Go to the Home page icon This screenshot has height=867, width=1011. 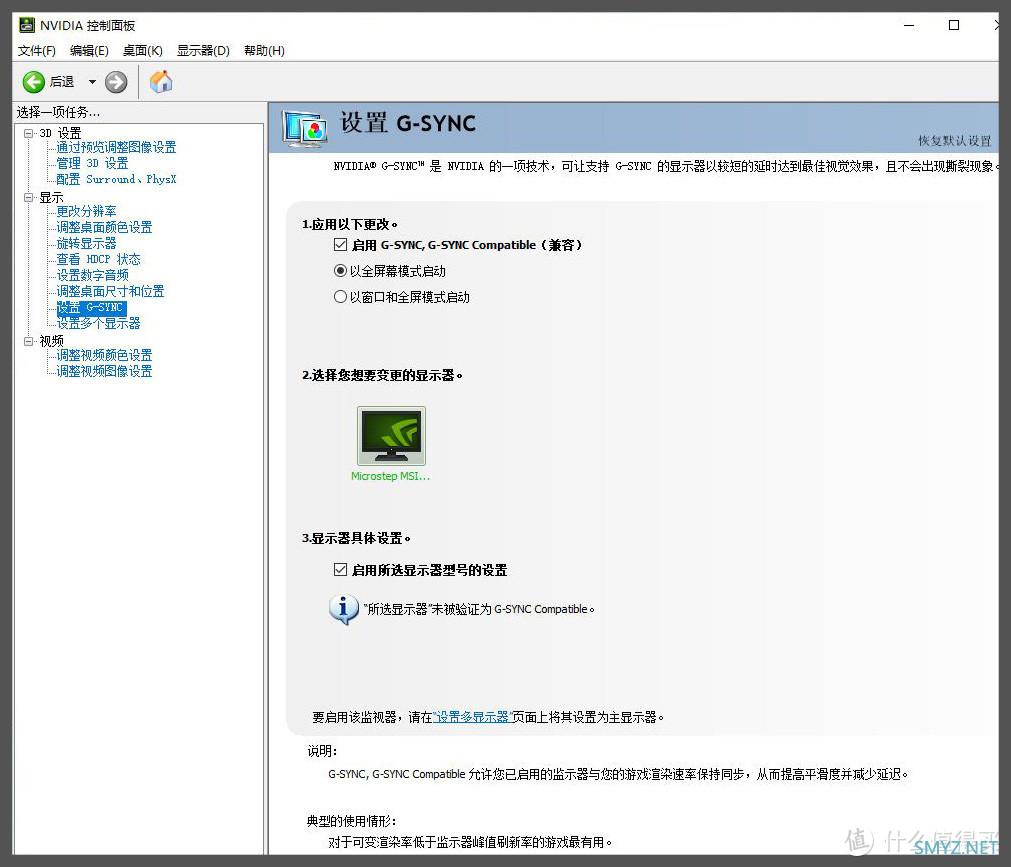(x=161, y=82)
